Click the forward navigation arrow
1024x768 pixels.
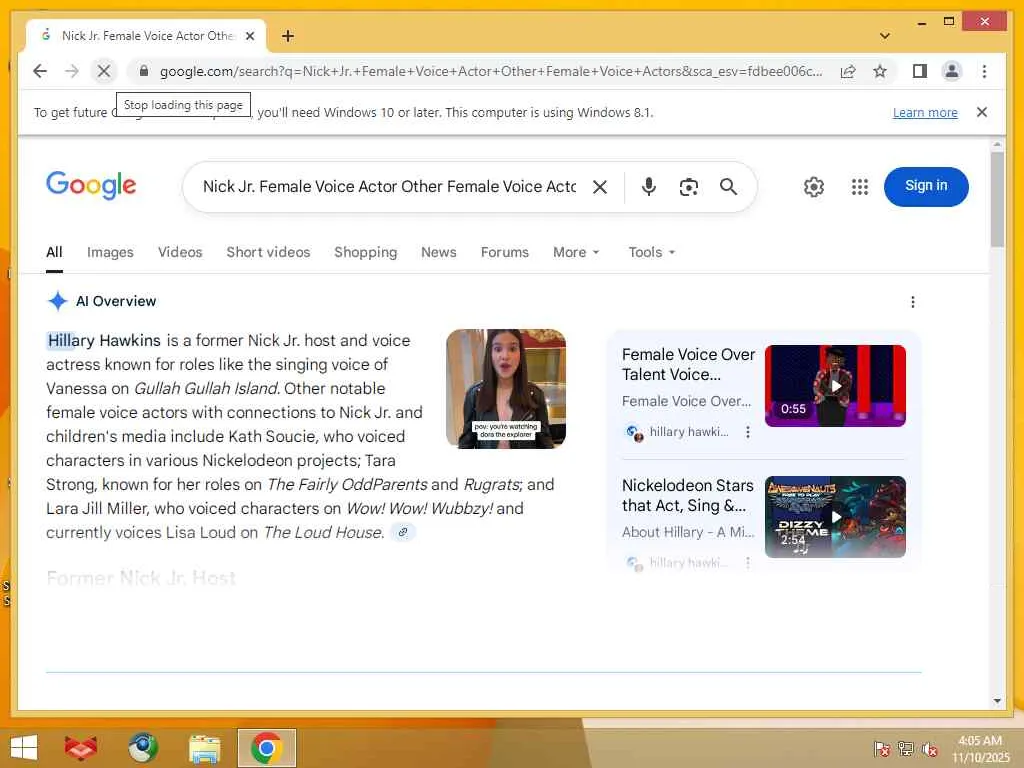tap(72, 71)
